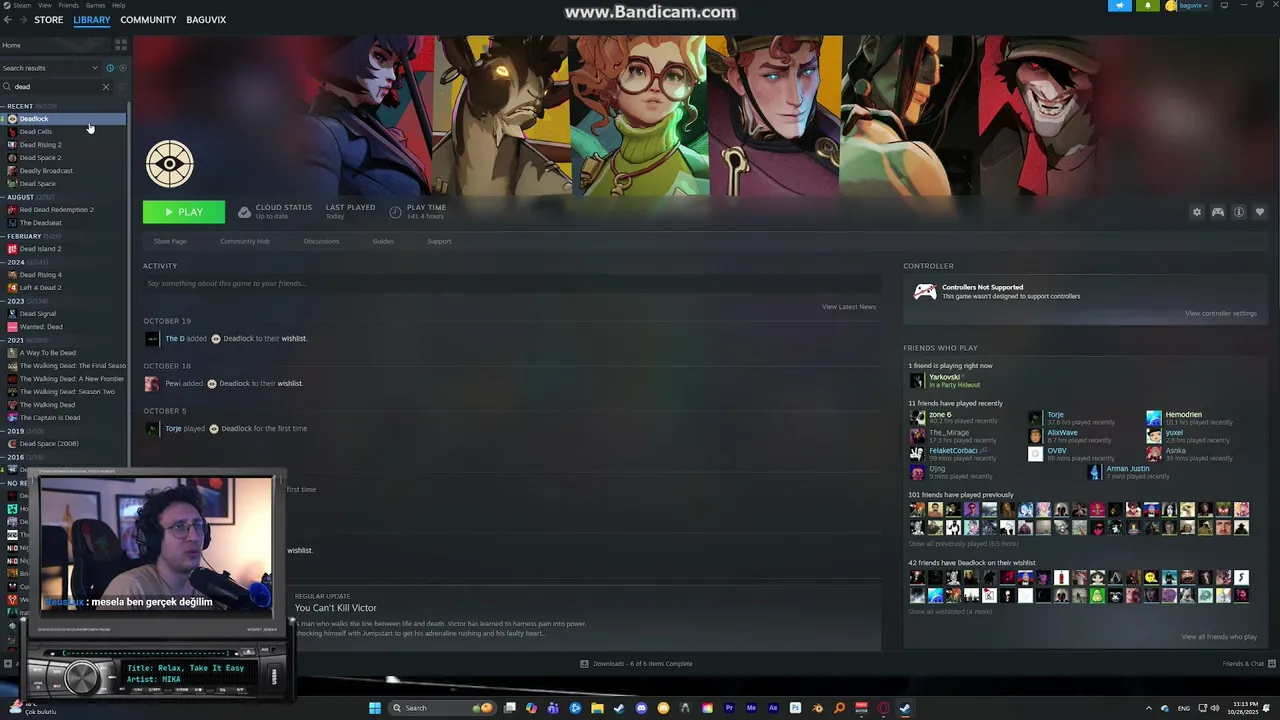Screen dimensions: 1280x720
Task: Open Deadlock Guides link
Action: click(x=383, y=241)
